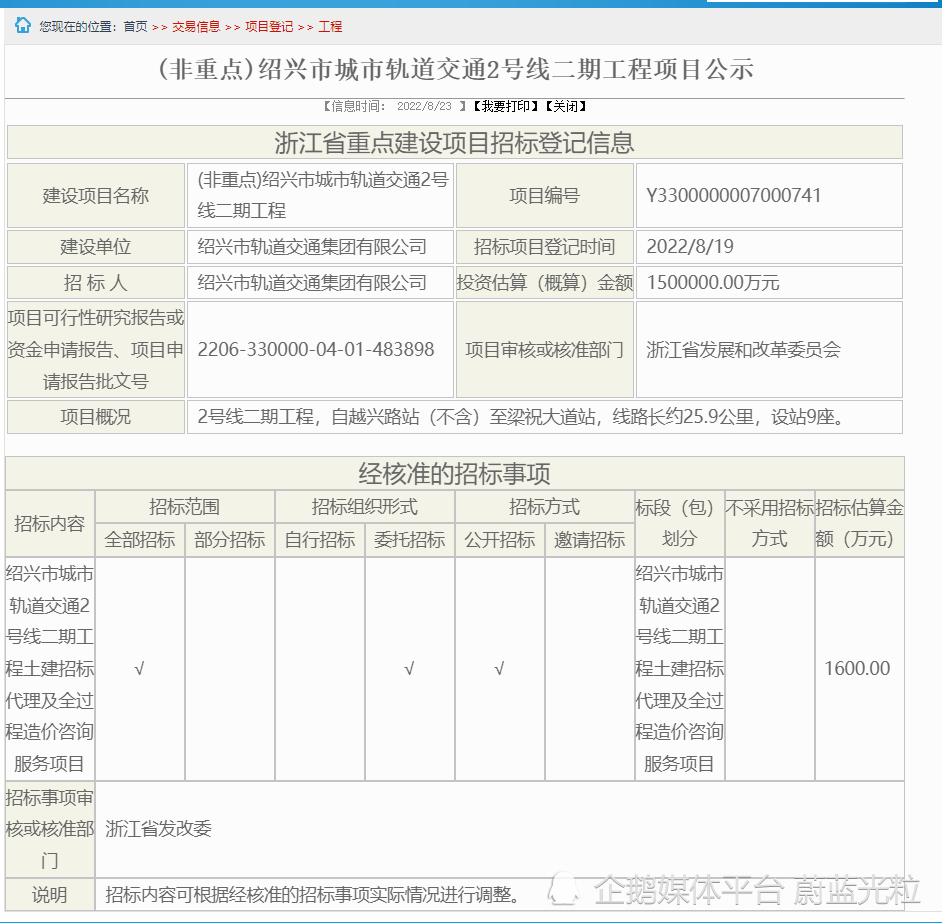Select 浙江省发改委 value

point(159,829)
